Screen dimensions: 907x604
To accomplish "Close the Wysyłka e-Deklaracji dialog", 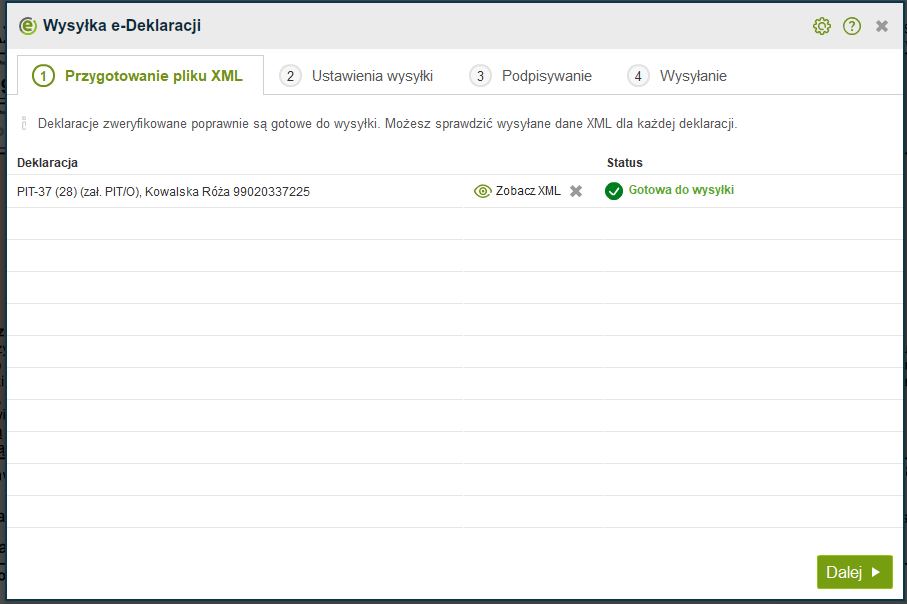I will 882,26.
